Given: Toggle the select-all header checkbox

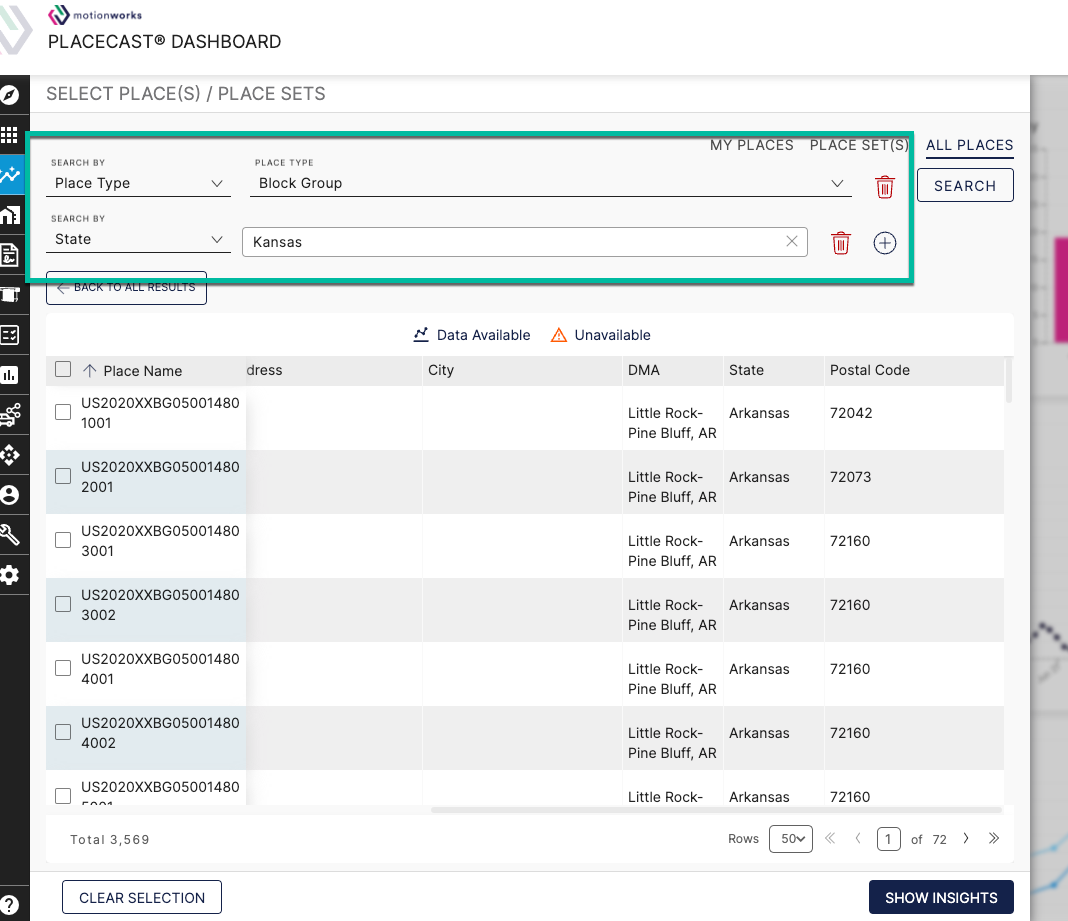Looking at the screenshot, I should [x=63, y=369].
